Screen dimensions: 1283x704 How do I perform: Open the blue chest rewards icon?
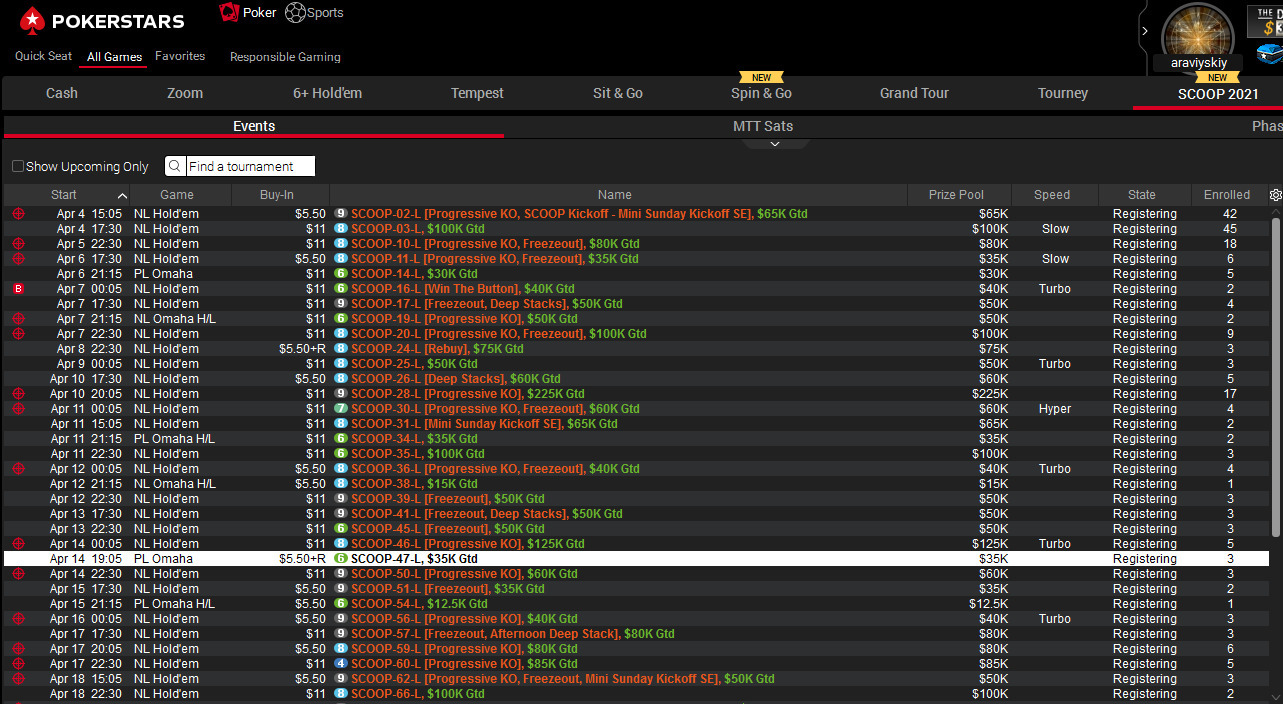click(1270, 53)
